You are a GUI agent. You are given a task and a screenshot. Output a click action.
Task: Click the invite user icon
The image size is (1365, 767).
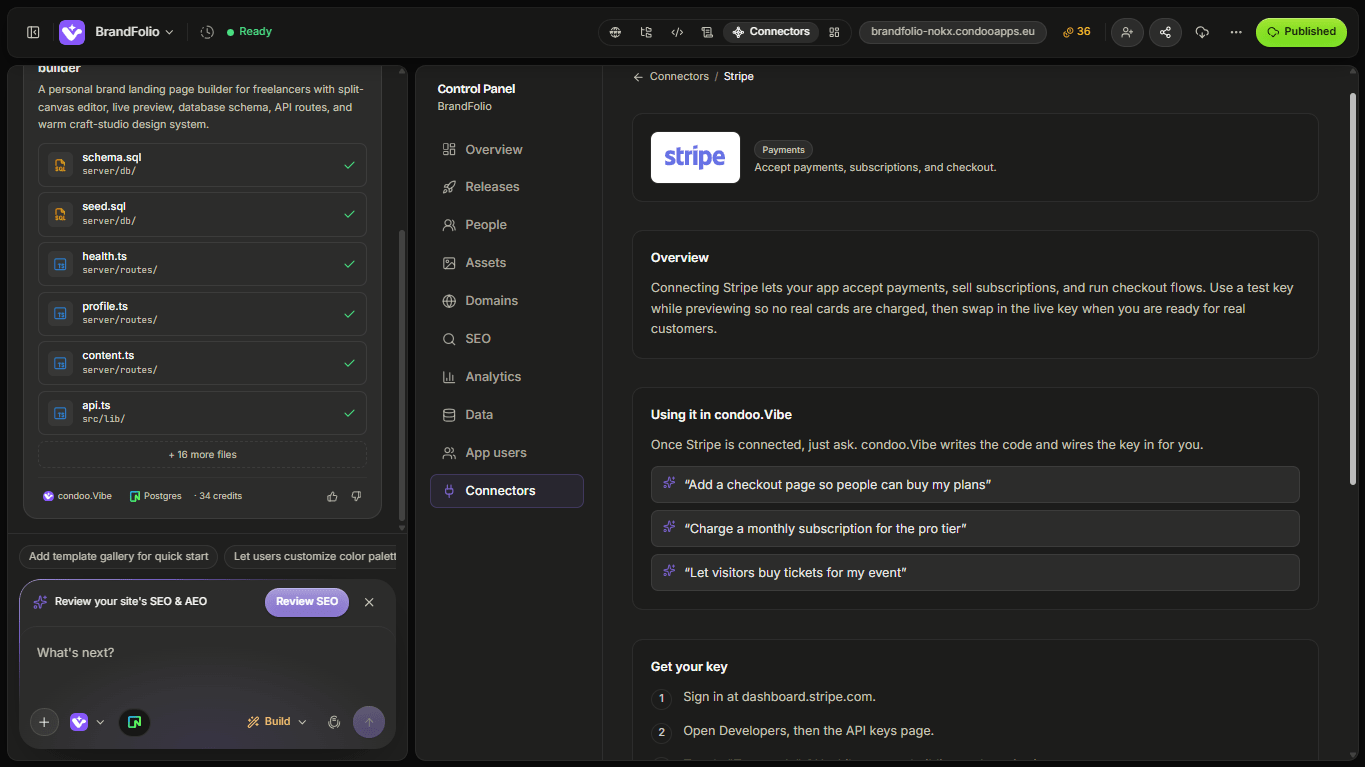pos(1127,32)
